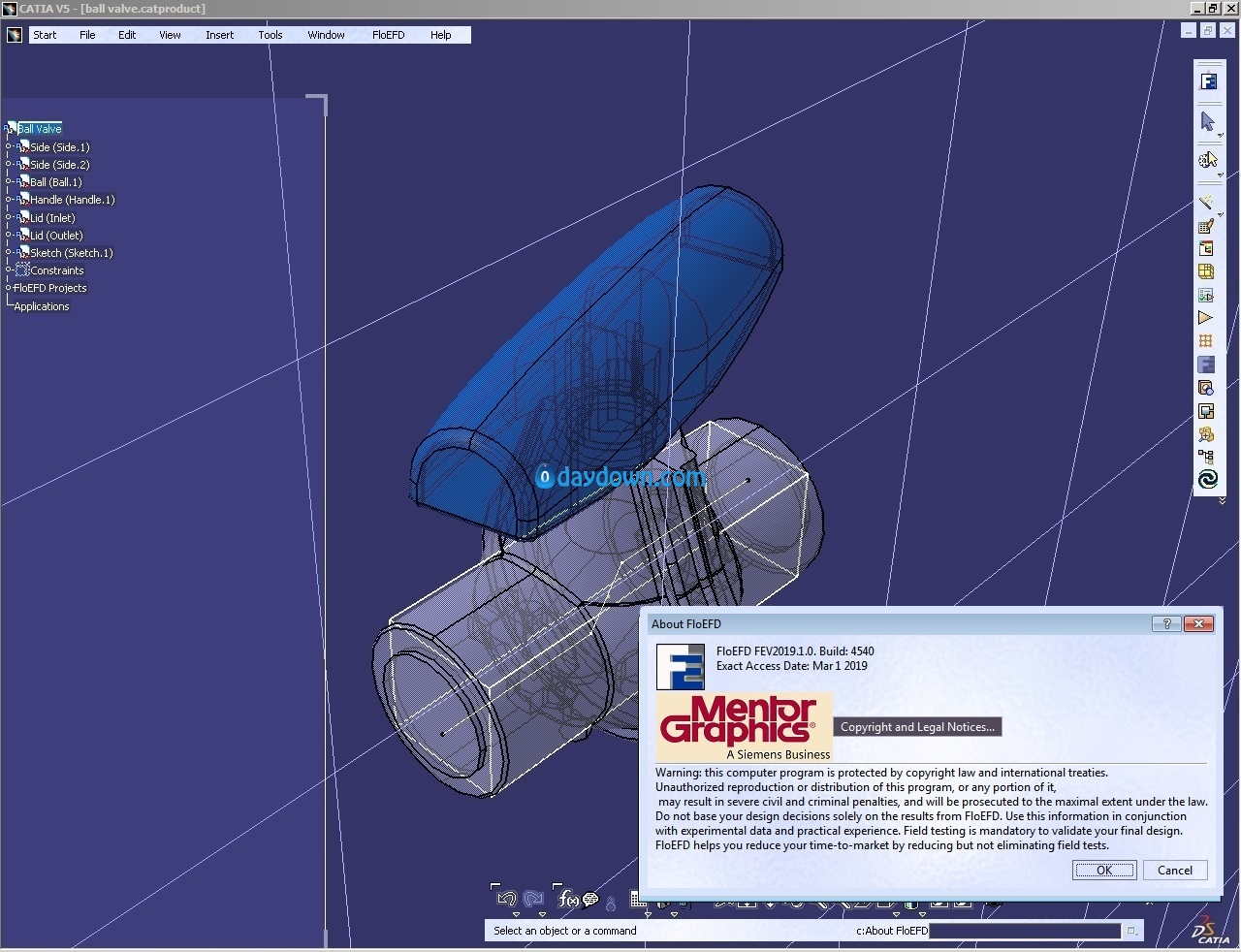Open Copyright and Legal Notices

[x=917, y=727]
